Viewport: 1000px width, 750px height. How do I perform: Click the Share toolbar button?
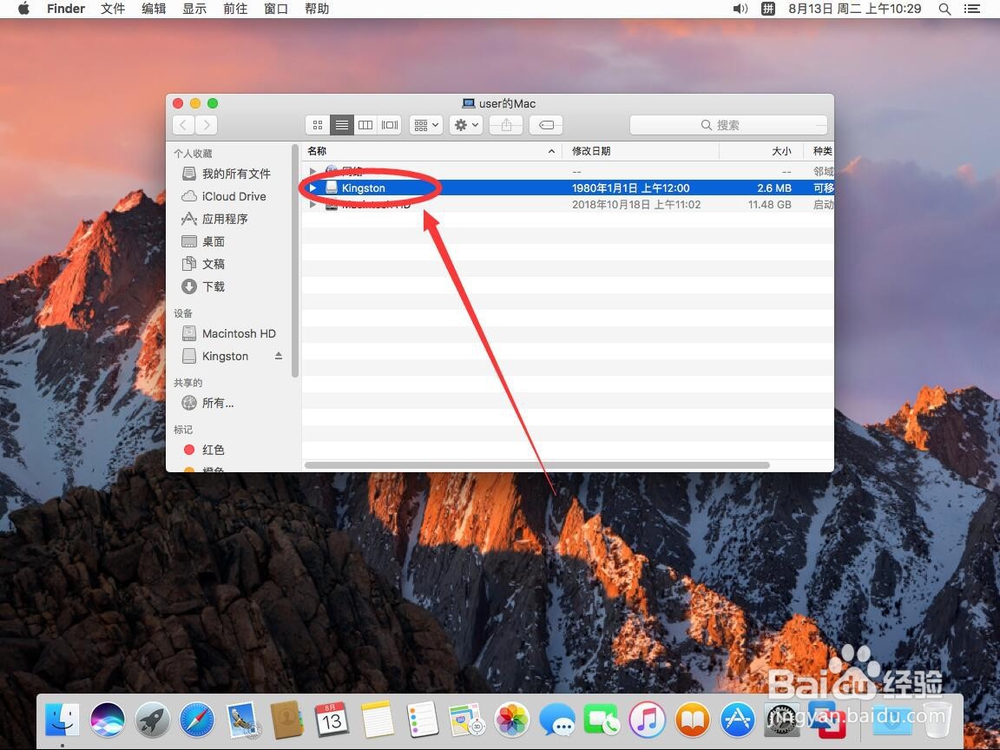click(x=506, y=125)
